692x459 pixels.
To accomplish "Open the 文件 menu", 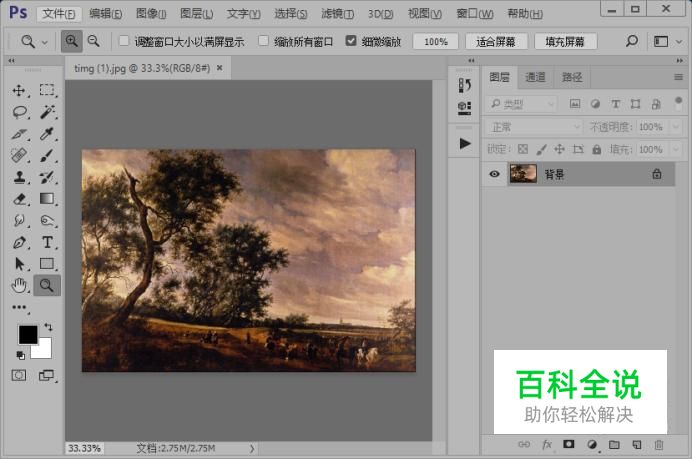I will (59, 14).
